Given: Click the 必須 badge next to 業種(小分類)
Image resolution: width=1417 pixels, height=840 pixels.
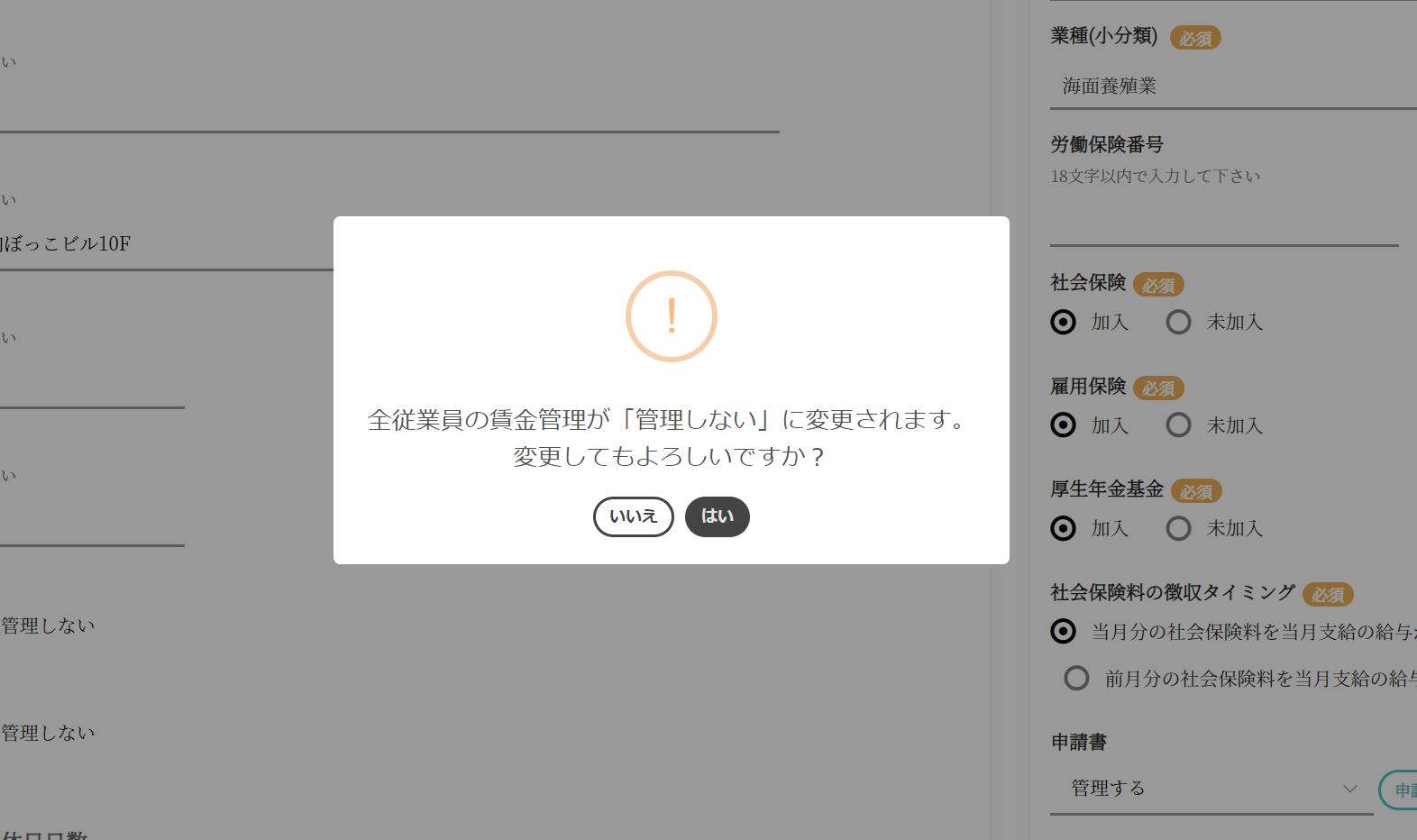Looking at the screenshot, I should tap(1195, 39).
